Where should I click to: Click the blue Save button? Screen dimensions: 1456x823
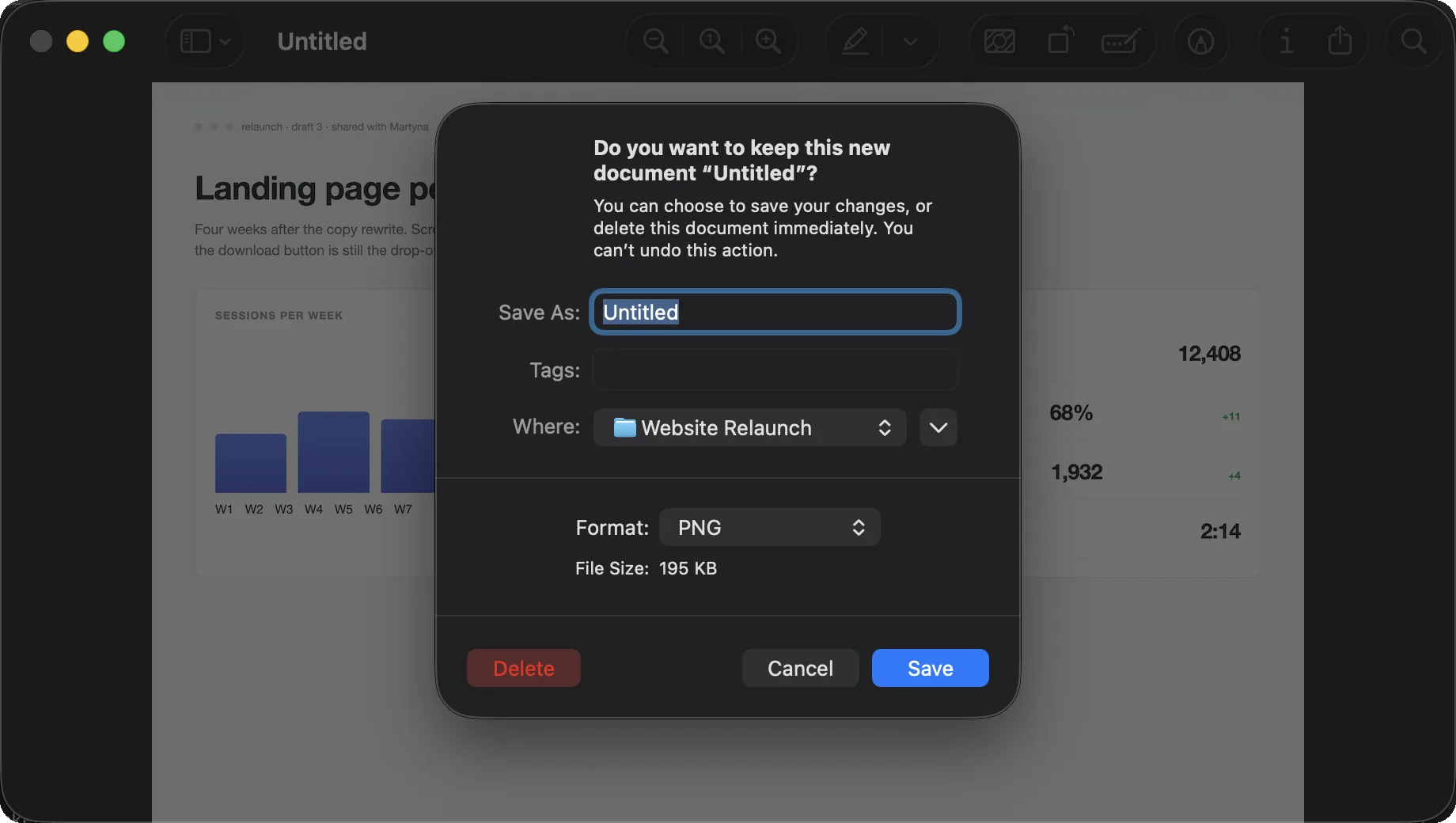coord(931,668)
